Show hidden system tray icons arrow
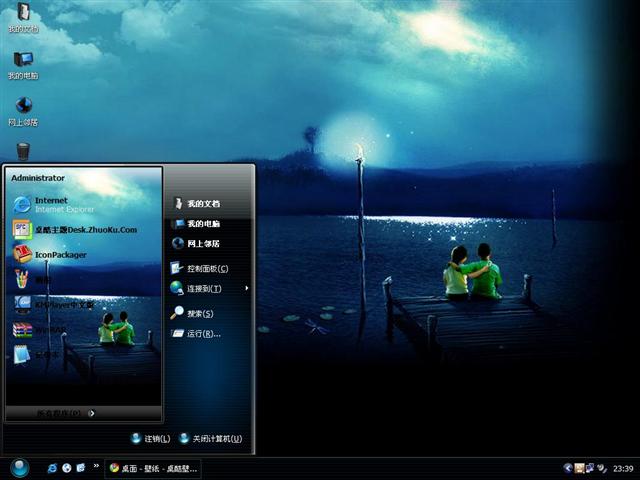 pos(568,467)
